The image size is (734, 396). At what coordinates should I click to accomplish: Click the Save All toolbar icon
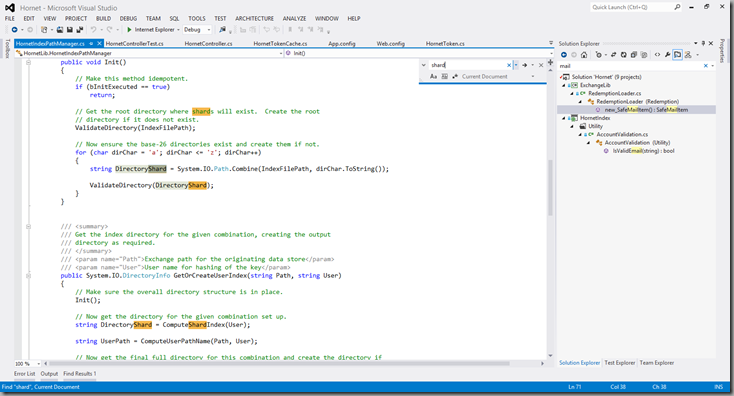80,29
